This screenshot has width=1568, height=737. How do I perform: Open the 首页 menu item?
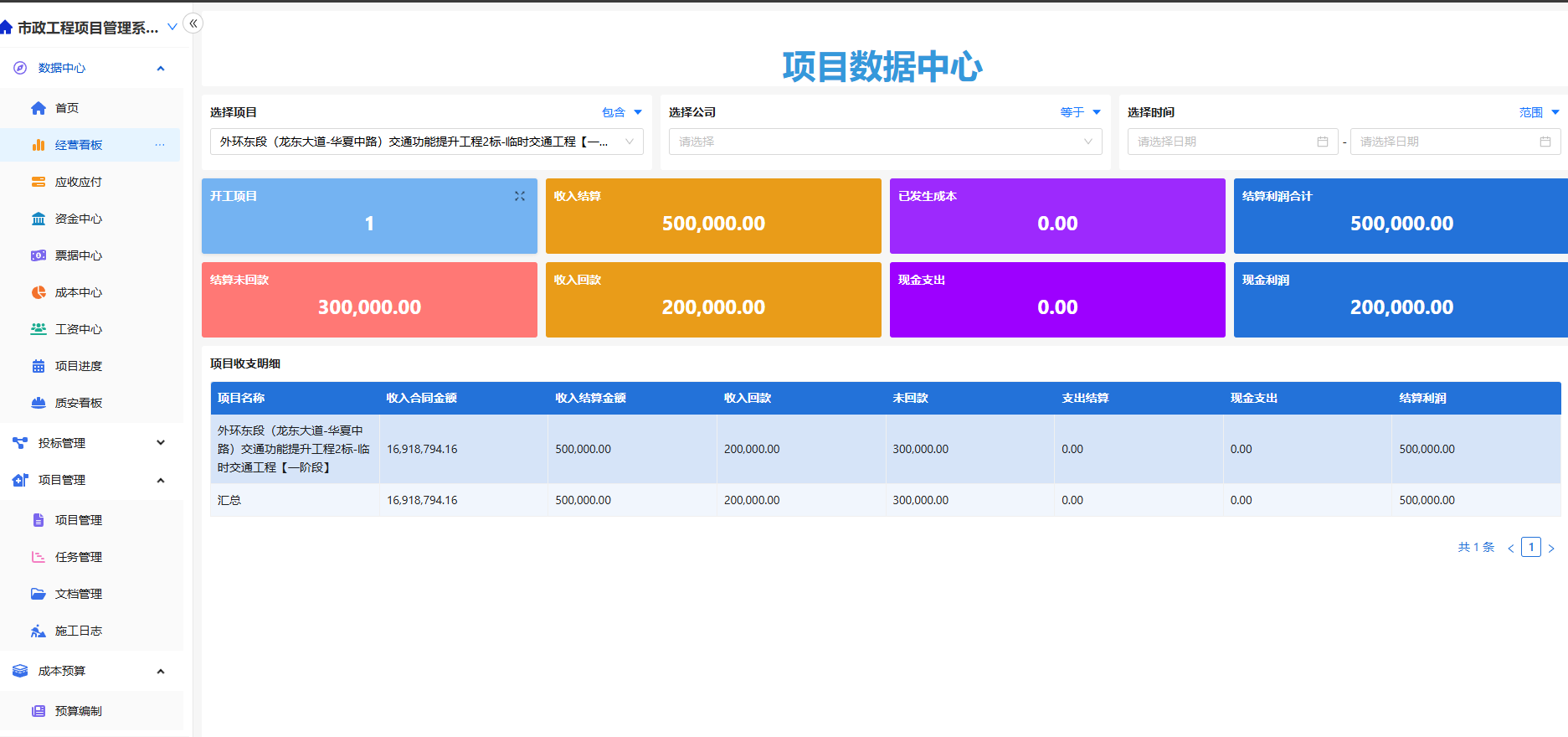[x=90, y=108]
